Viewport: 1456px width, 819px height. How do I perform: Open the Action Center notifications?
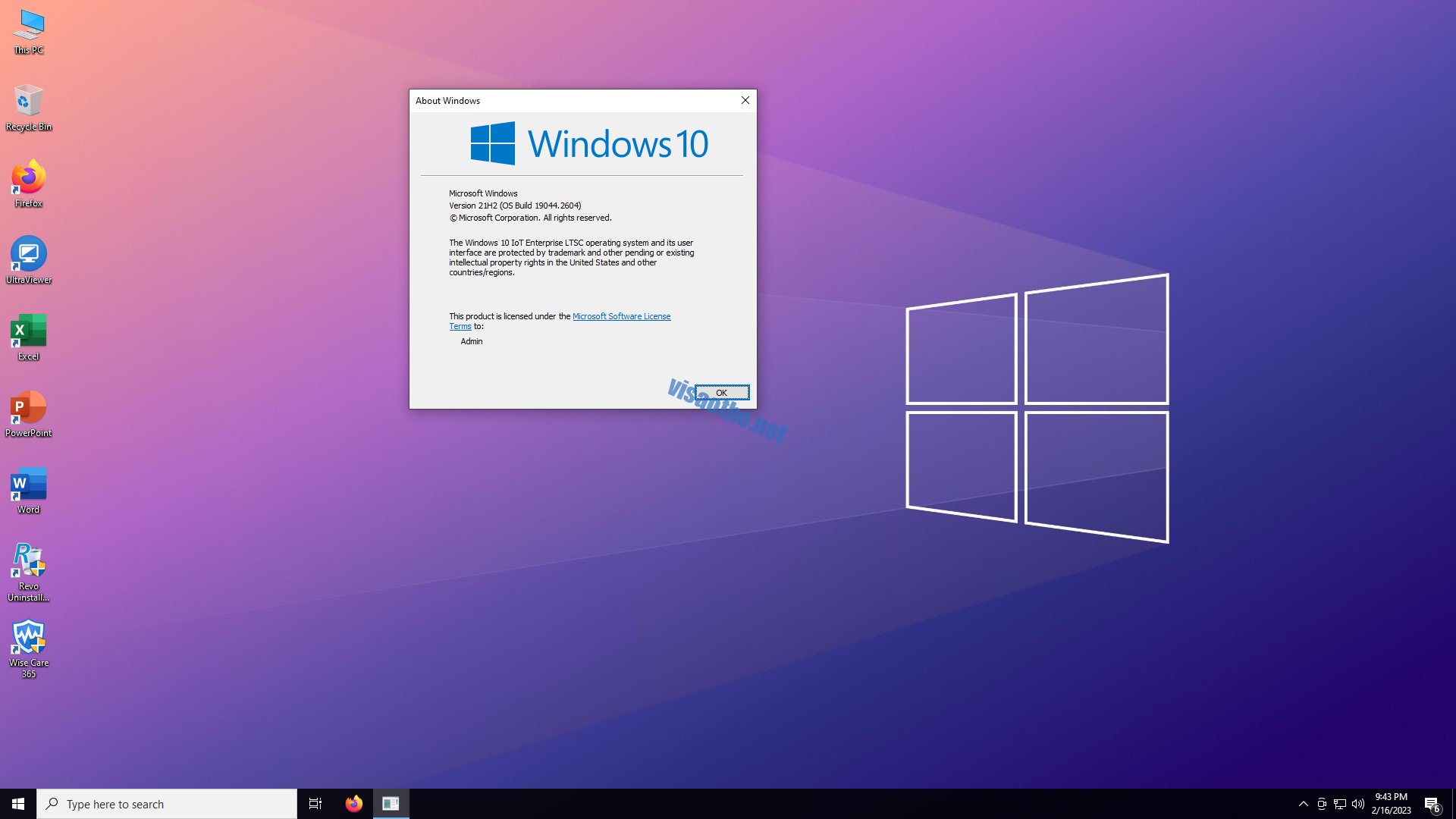[1432, 804]
